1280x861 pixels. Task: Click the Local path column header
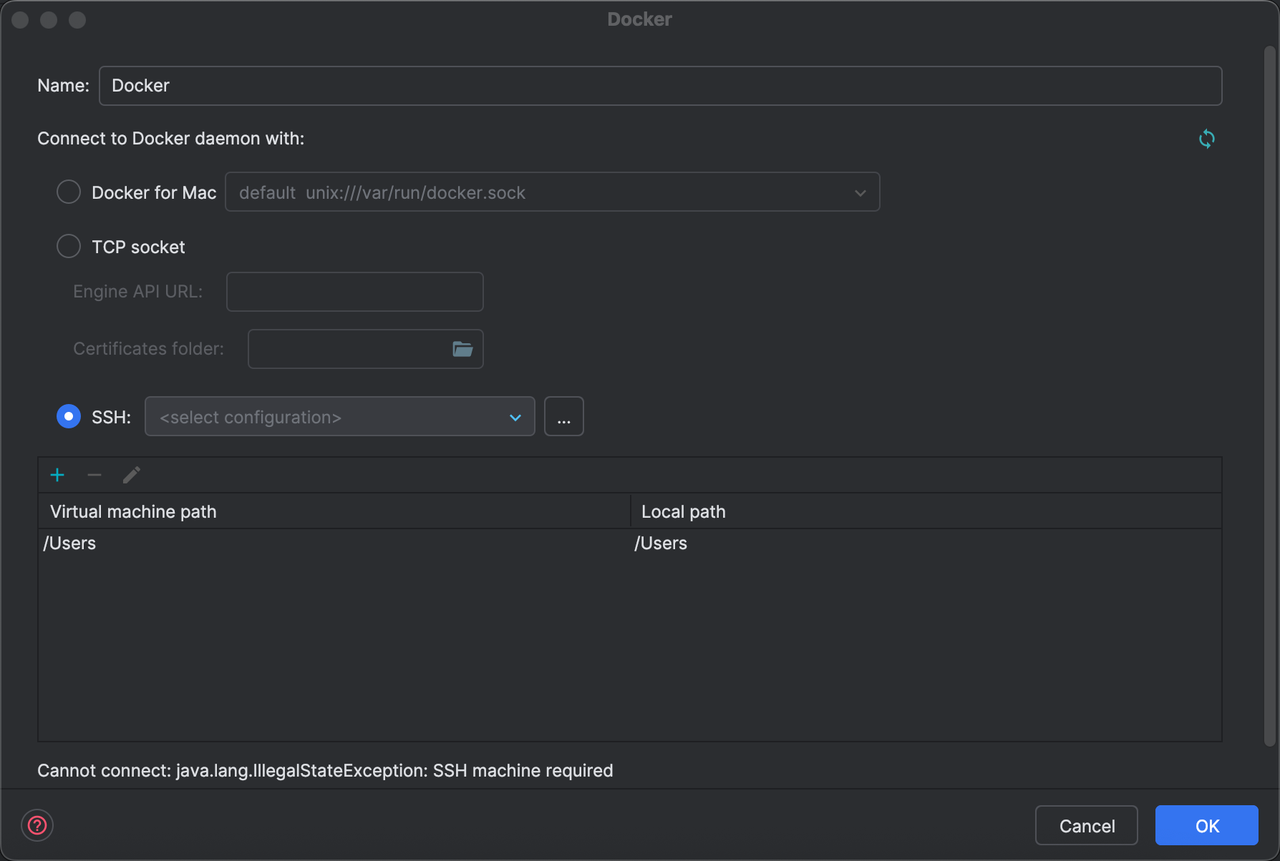coord(926,511)
